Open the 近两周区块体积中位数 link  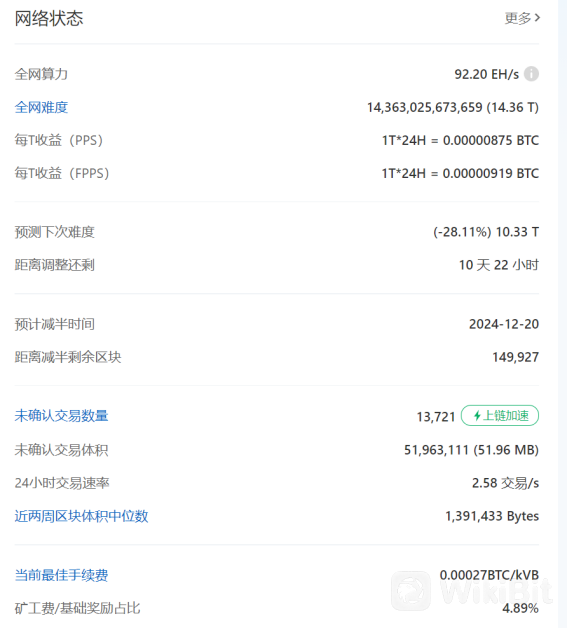pos(81,516)
